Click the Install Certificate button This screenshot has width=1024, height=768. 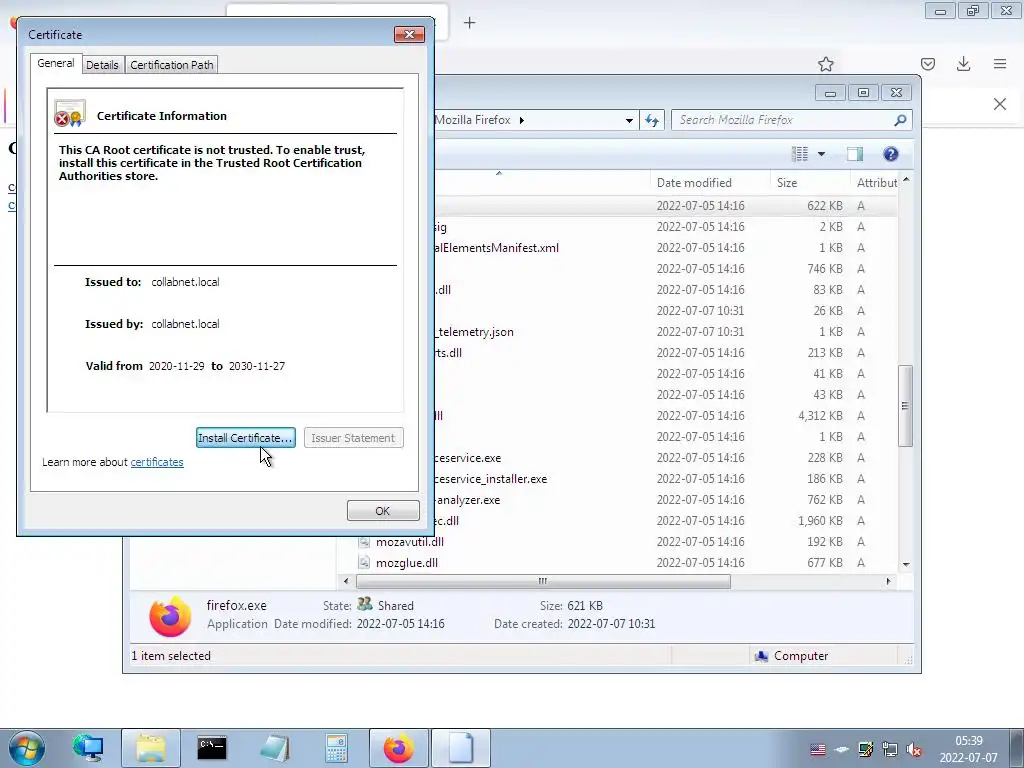tap(246, 438)
